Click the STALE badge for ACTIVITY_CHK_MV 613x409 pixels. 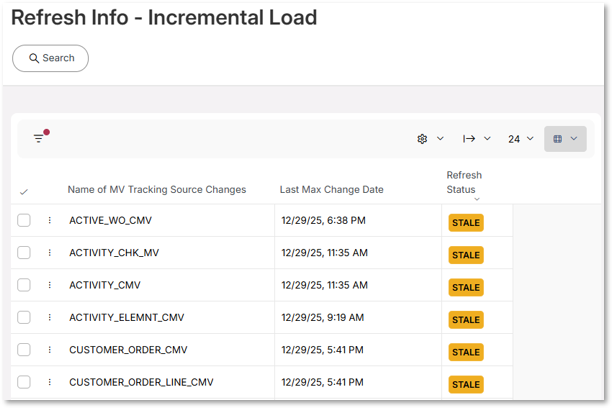coord(466,255)
